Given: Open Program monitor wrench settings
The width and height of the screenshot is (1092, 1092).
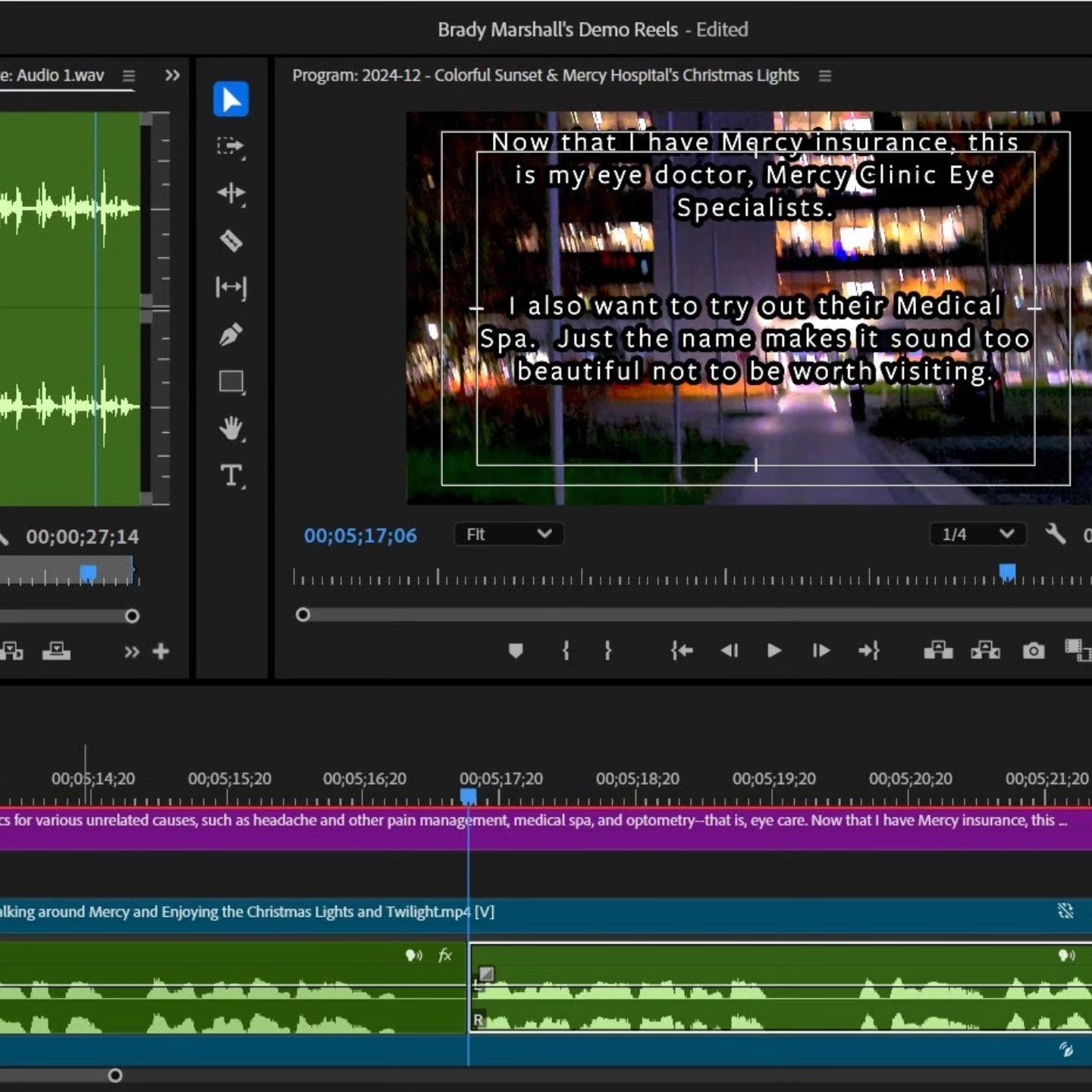Looking at the screenshot, I should click(1055, 534).
